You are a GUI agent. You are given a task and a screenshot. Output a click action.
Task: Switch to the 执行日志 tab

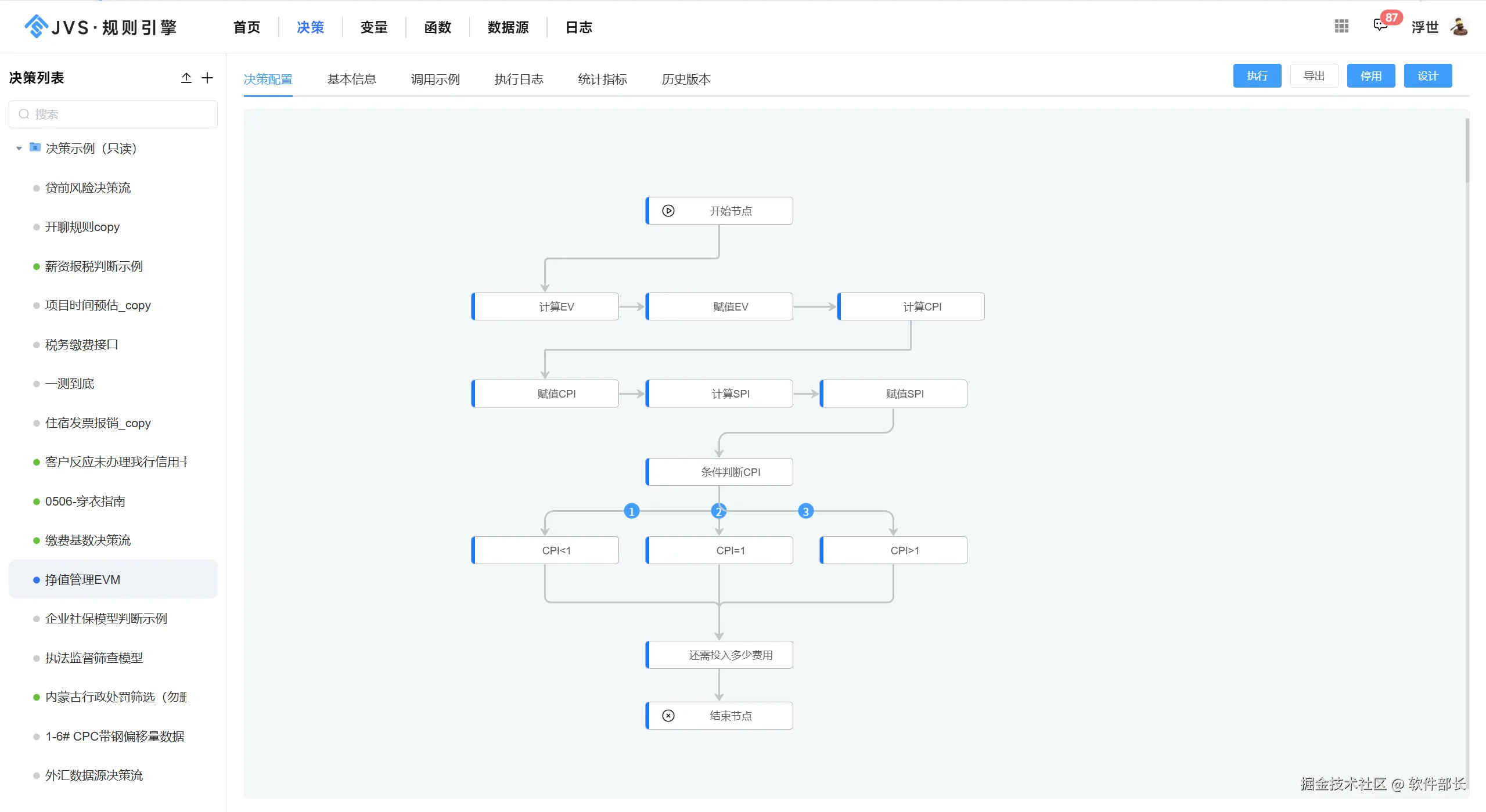click(519, 79)
